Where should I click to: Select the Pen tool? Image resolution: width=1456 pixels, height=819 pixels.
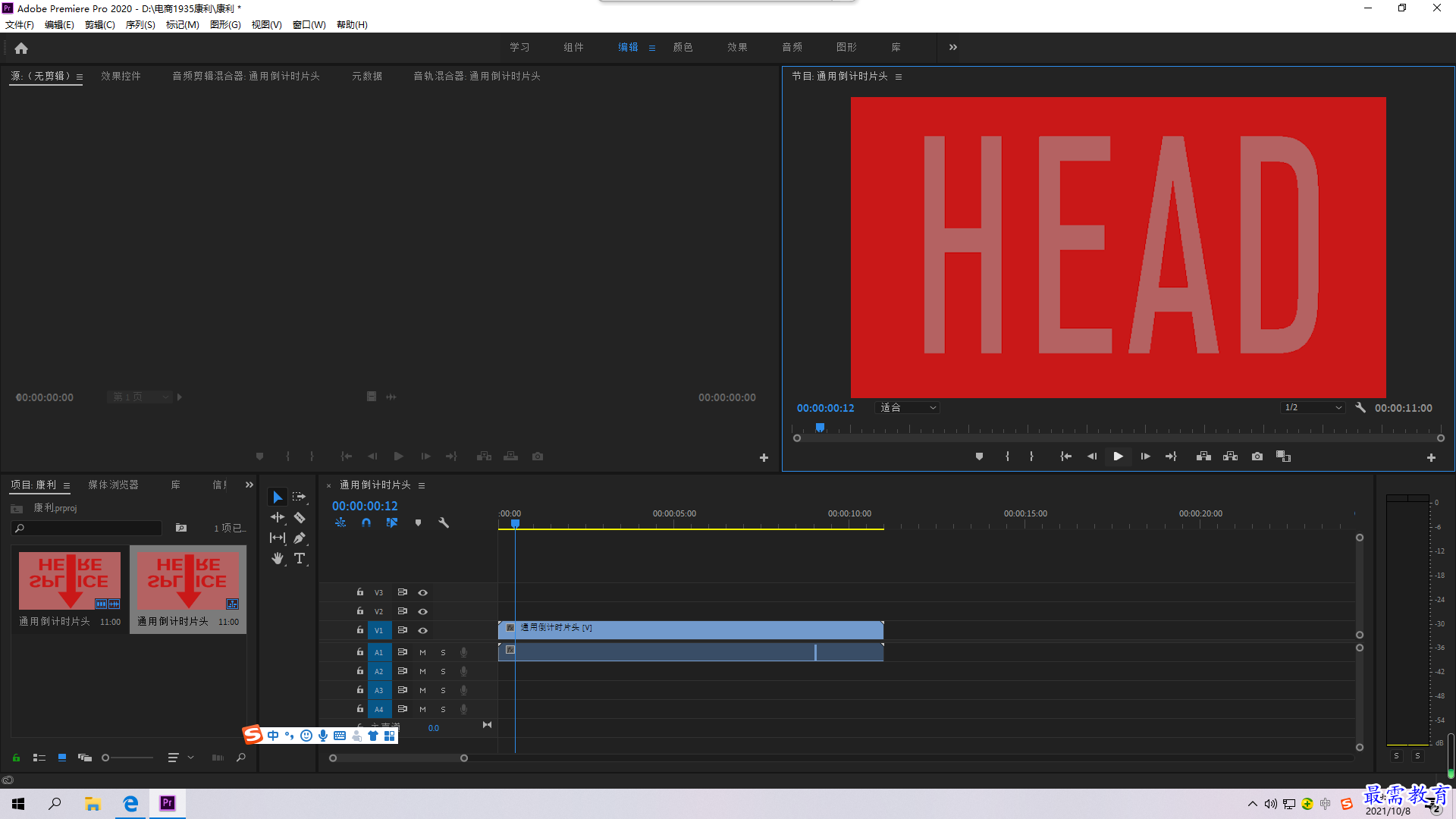pos(300,538)
